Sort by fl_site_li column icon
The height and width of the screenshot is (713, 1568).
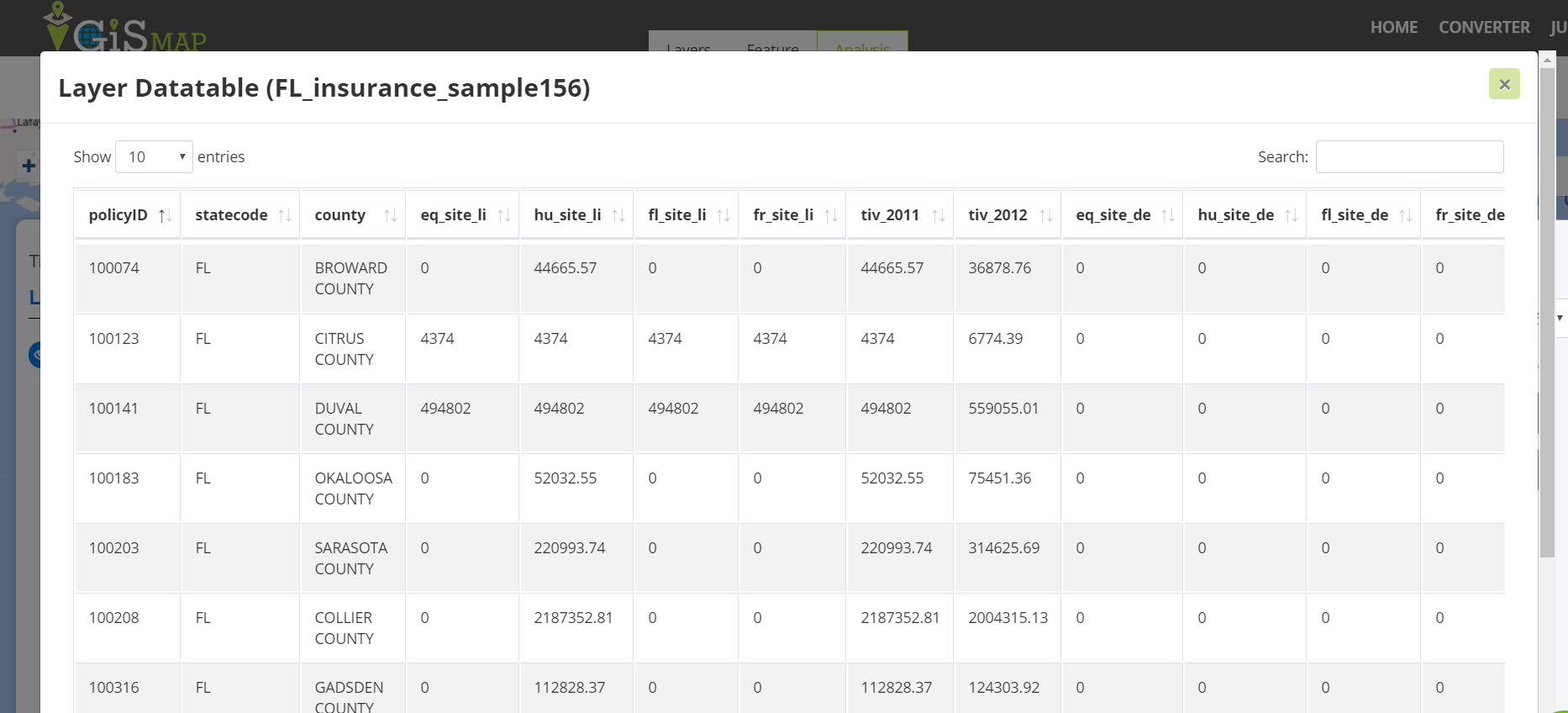click(723, 216)
